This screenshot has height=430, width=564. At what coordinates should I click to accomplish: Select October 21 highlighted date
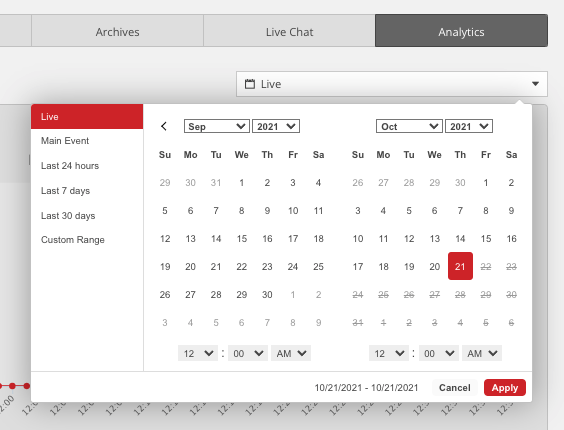coord(460,266)
